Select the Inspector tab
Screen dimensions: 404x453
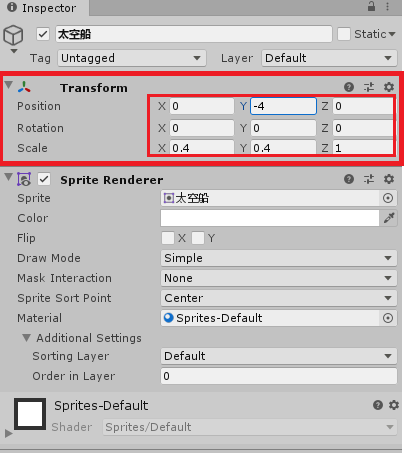(x=43, y=8)
